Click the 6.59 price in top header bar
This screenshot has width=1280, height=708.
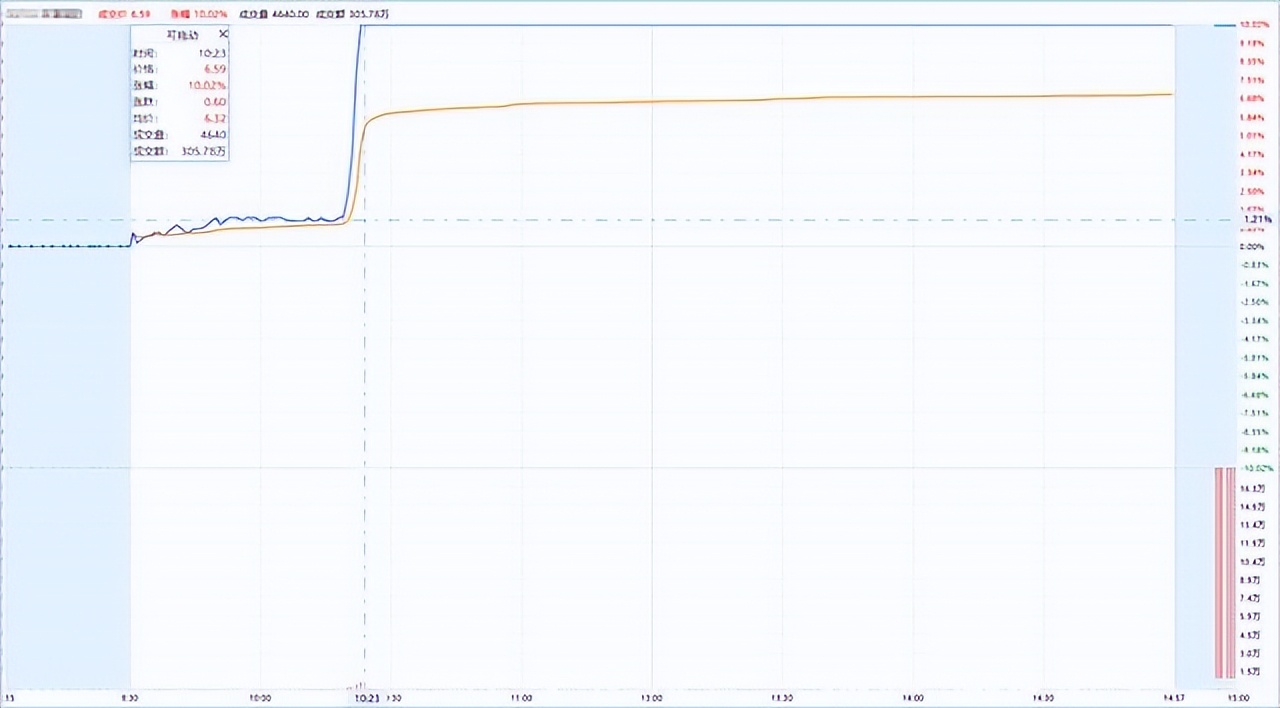tap(140, 15)
